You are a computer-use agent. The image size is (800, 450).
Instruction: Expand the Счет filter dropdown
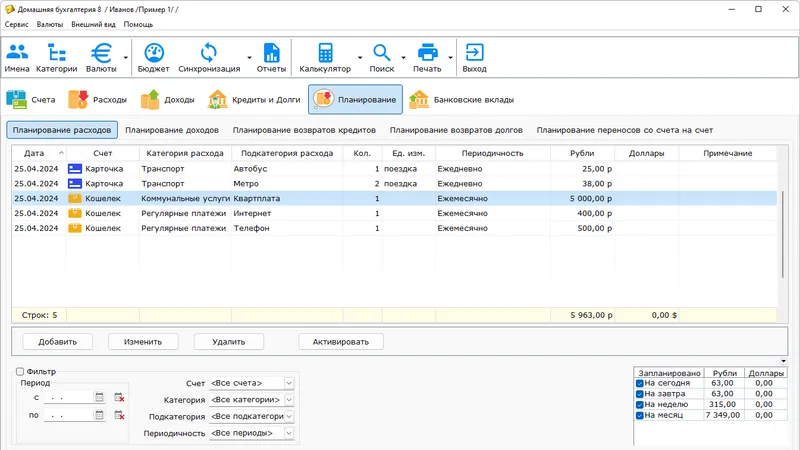pos(289,383)
